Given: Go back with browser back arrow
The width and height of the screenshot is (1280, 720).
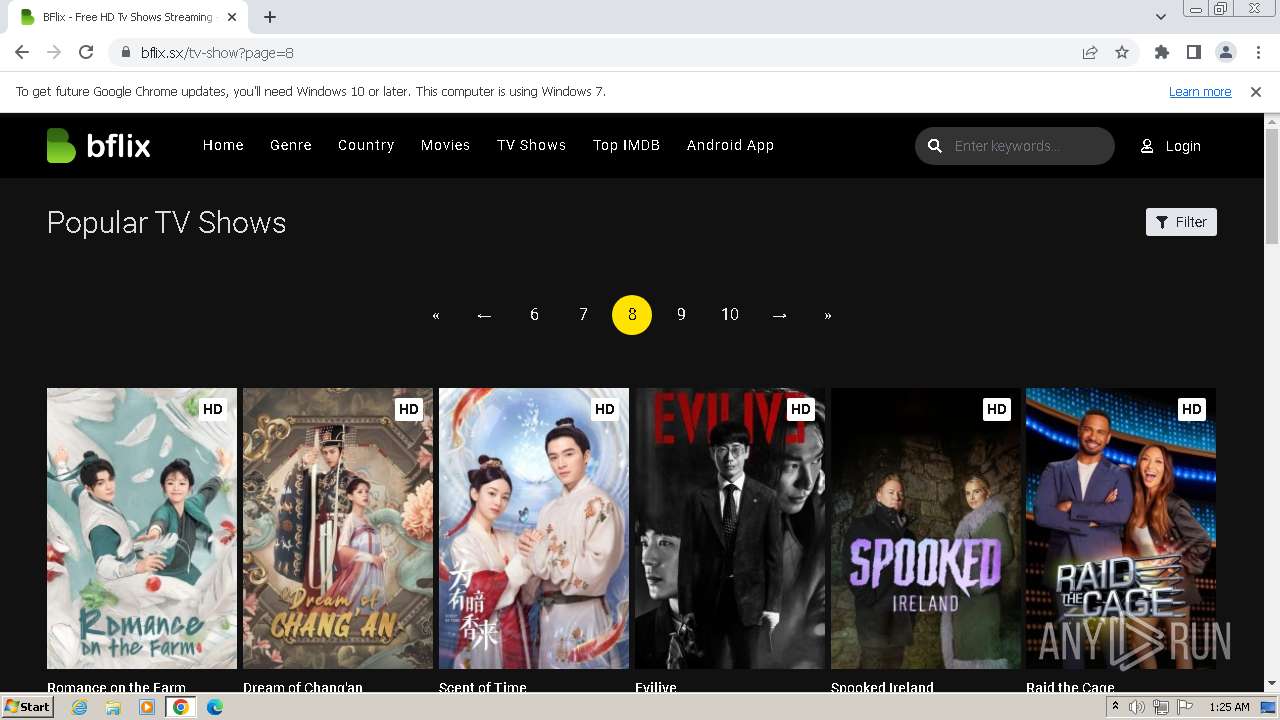Looking at the screenshot, I should point(22,52).
